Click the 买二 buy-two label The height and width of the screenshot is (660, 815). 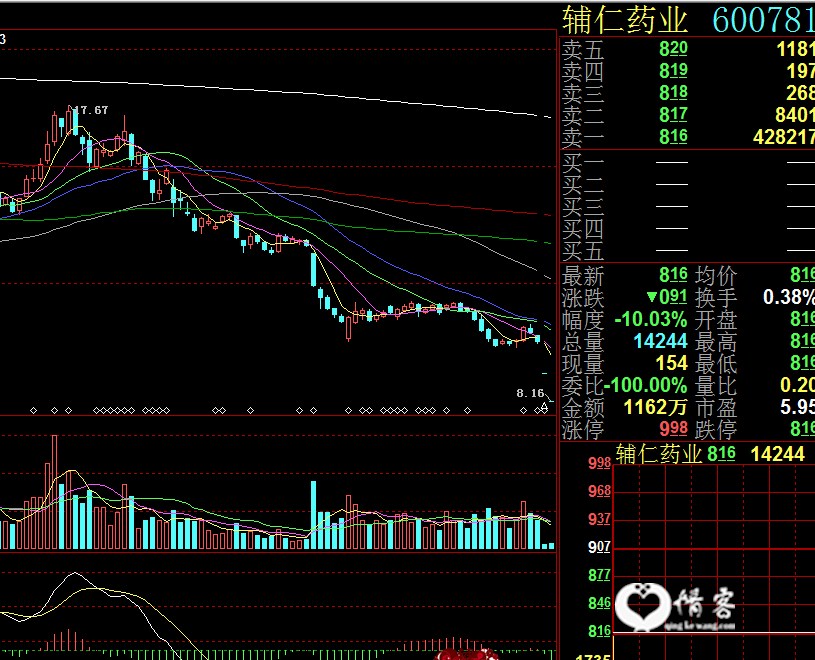[583, 186]
